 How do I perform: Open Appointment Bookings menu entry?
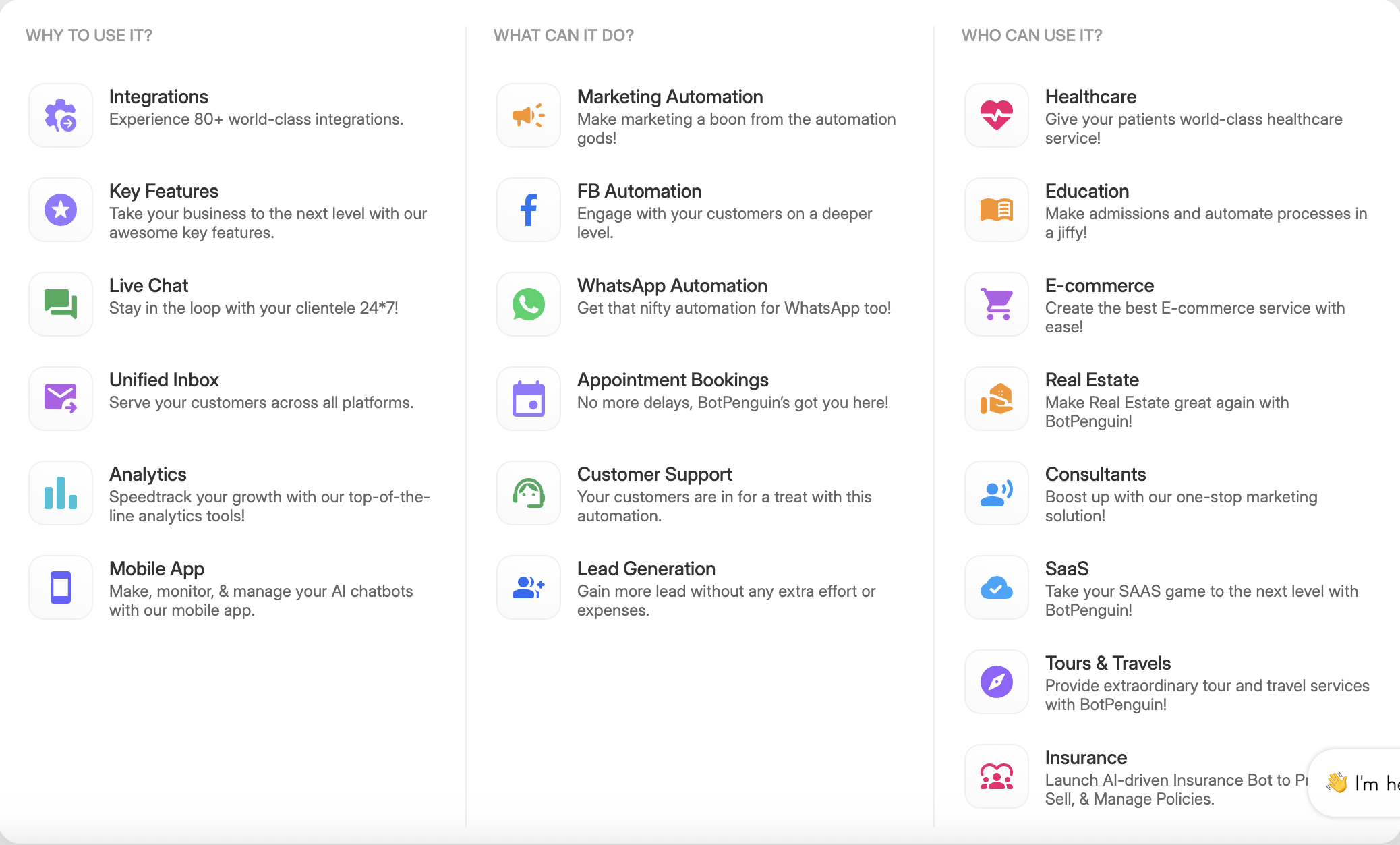click(673, 380)
